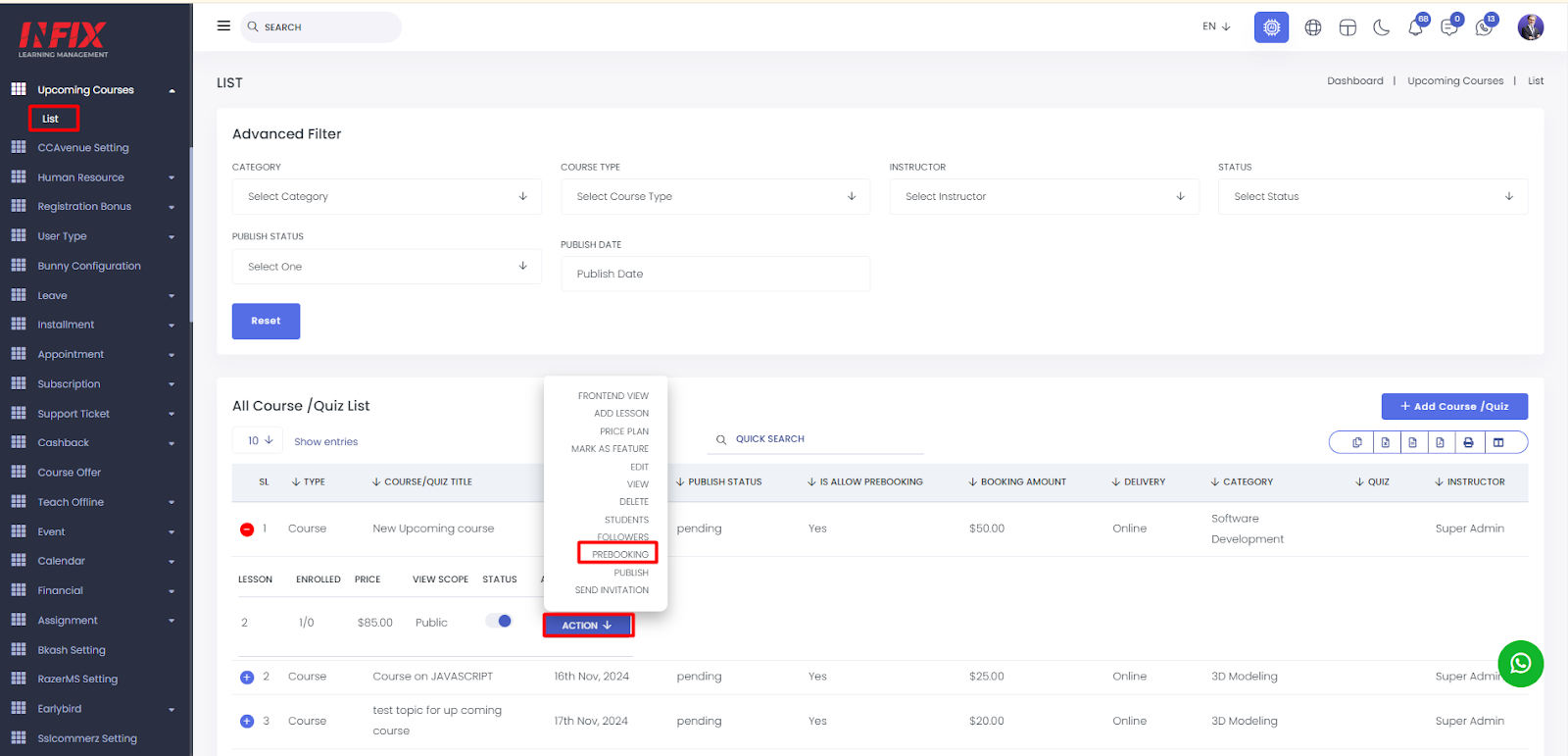This screenshot has width=1568, height=756.
Task: Click the quick search magnifier icon
Action: point(721,440)
